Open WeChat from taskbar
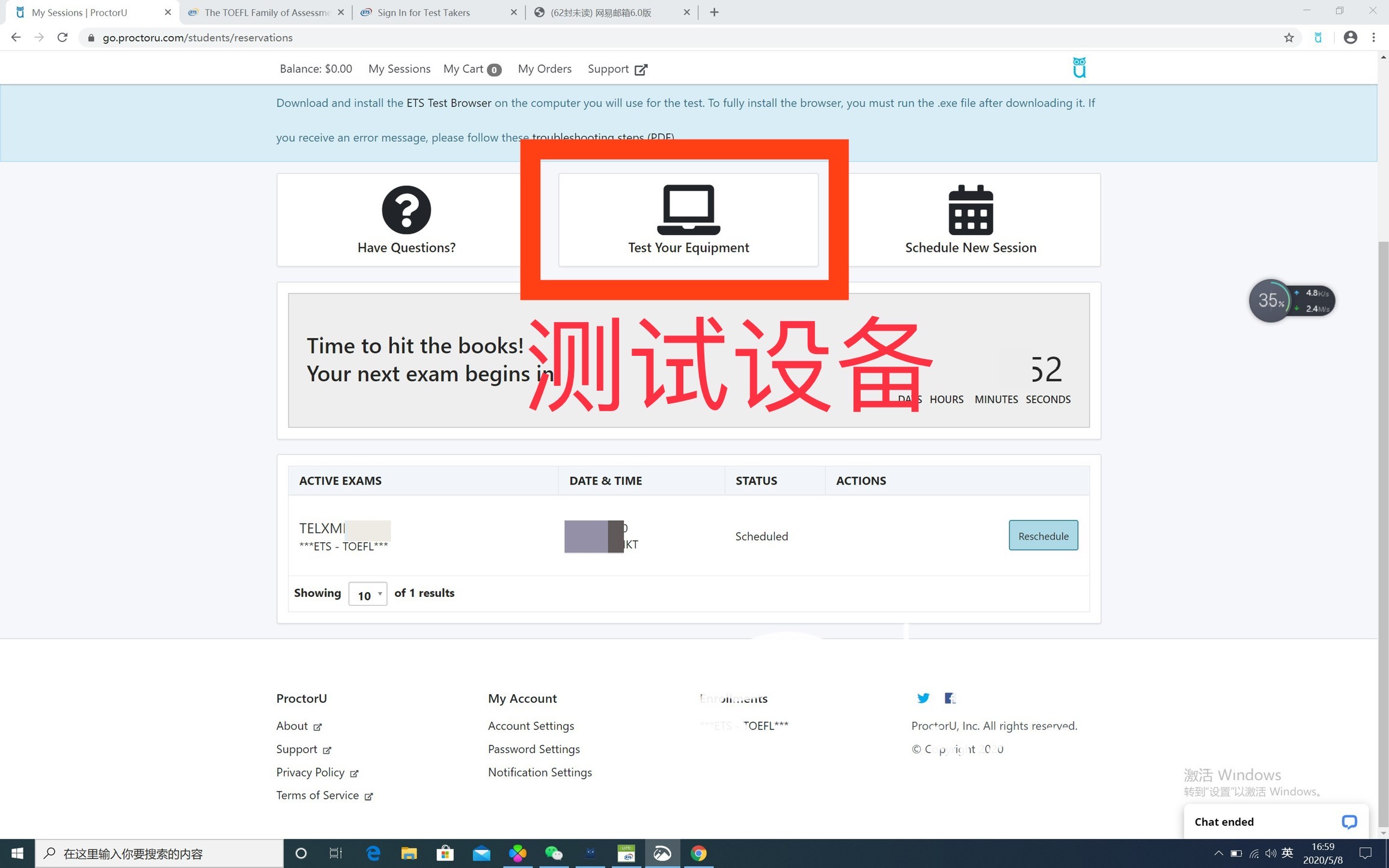The width and height of the screenshot is (1389, 868). [x=554, y=854]
